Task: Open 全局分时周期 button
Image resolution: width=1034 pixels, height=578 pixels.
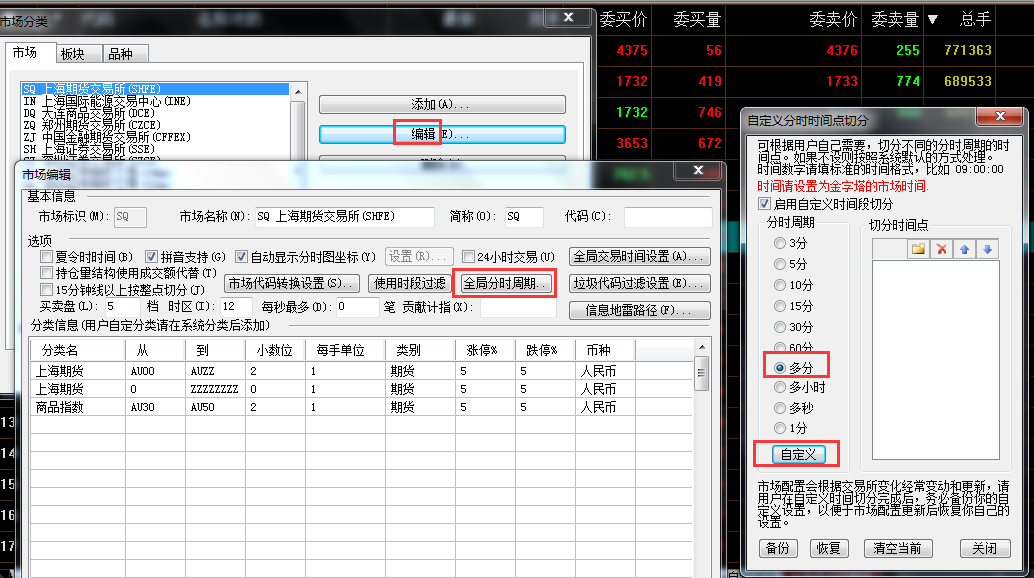Action: click(x=505, y=283)
